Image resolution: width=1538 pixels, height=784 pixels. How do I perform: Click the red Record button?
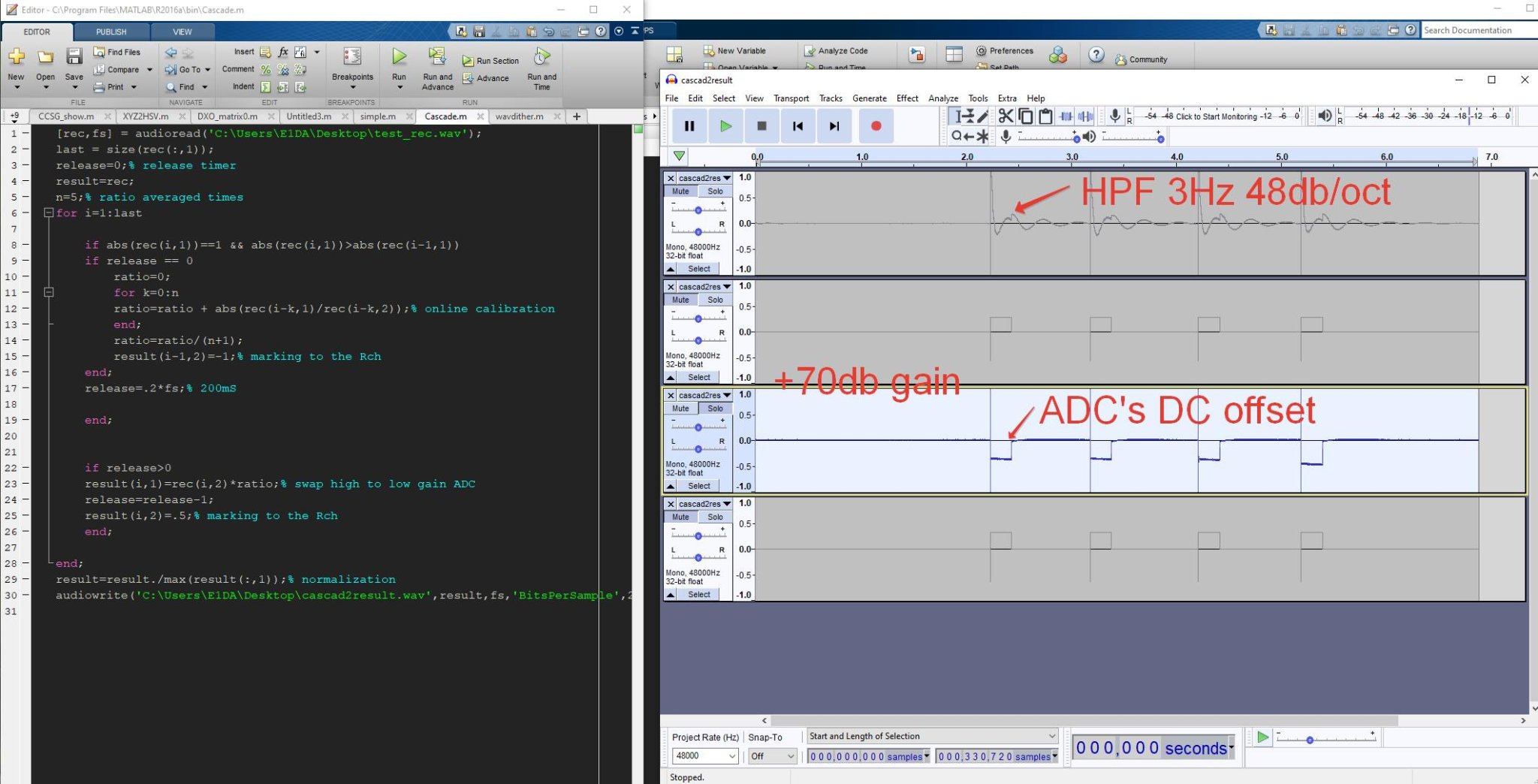click(x=876, y=126)
